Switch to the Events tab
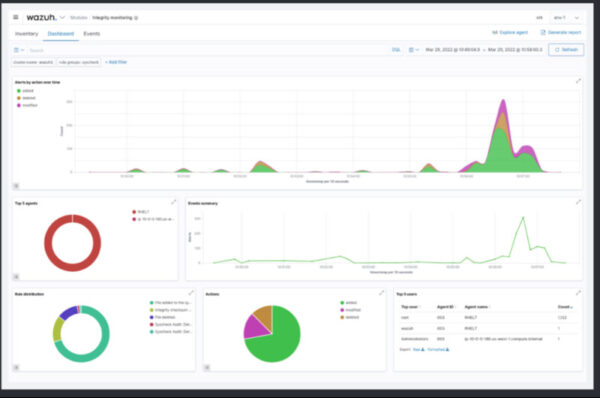The width and height of the screenshot is (600, 398). pyautogui.click(x=91, y=34)
